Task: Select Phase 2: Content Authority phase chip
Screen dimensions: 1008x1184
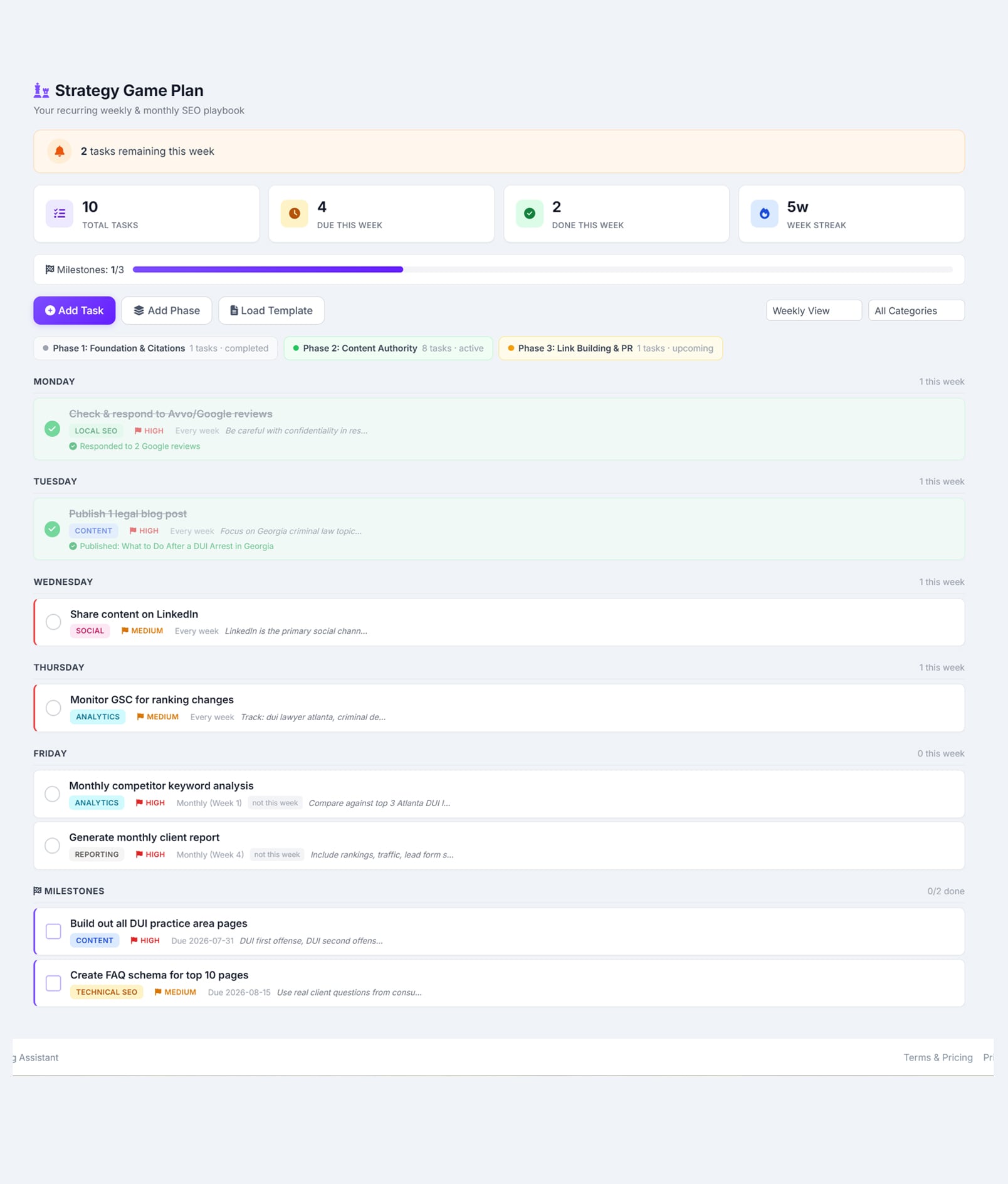Action: [x=388, y=348]
